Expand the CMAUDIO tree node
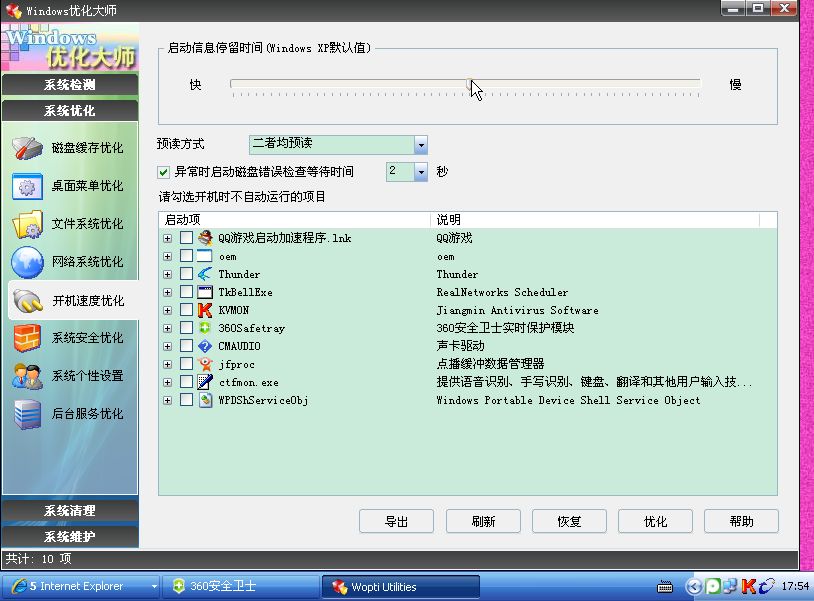 pos(167,347)
